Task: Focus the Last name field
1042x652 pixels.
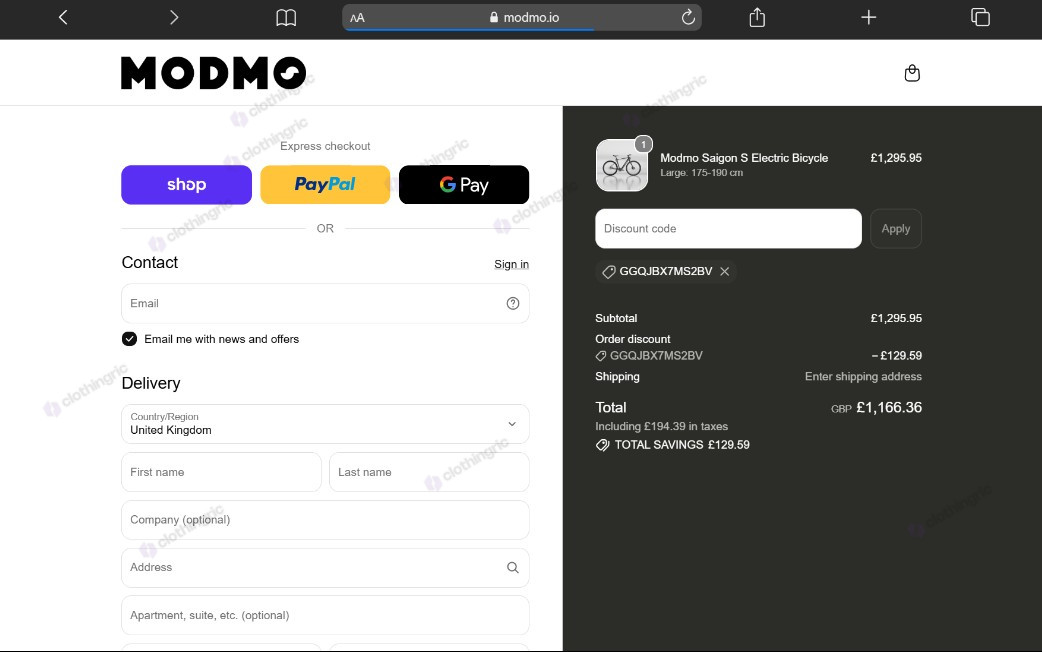Action: click(429, 472)
